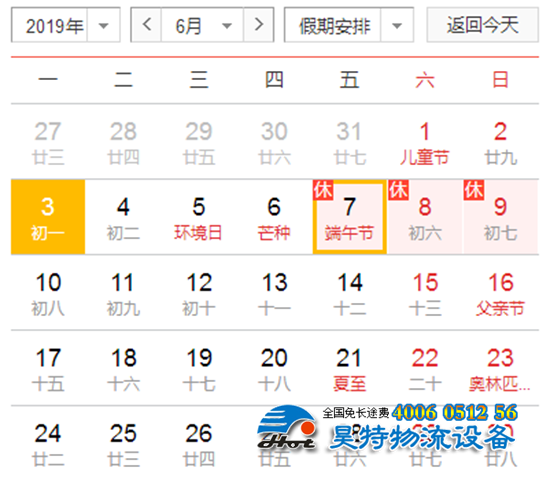Select June 24 date cell
Screen dimensions: 550x490
pyautogui.click(x=48, y=444)
